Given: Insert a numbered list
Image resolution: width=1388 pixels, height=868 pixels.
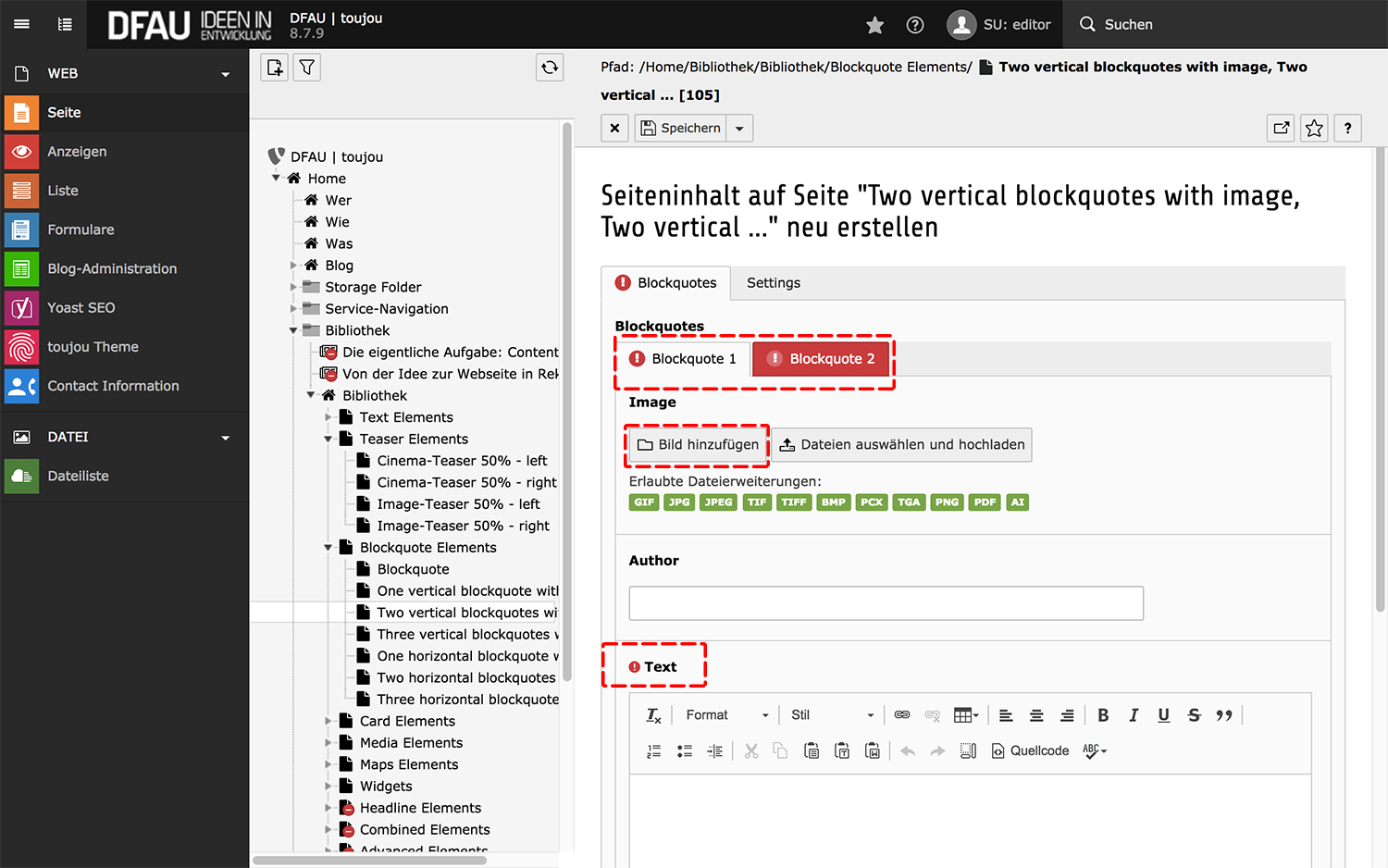Looking at the screenshot, I should (x=653, y=751).
